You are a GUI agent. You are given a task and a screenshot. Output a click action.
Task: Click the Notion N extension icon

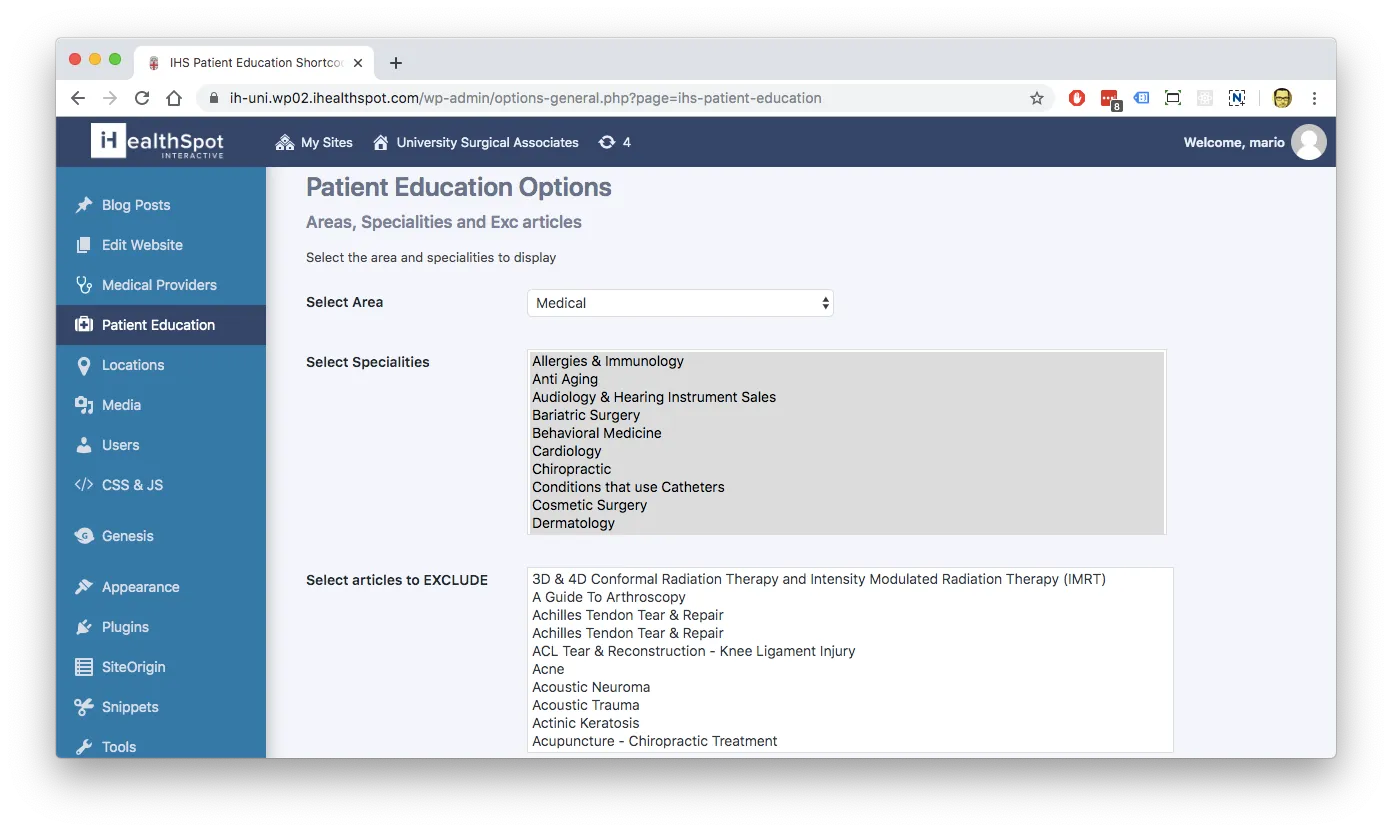(1237, 98)
